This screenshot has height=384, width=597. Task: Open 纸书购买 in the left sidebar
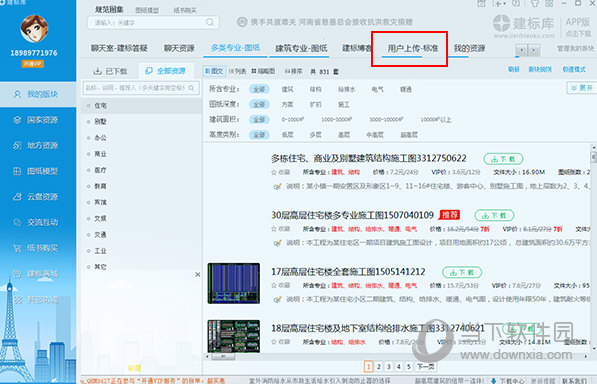[38, 248]
